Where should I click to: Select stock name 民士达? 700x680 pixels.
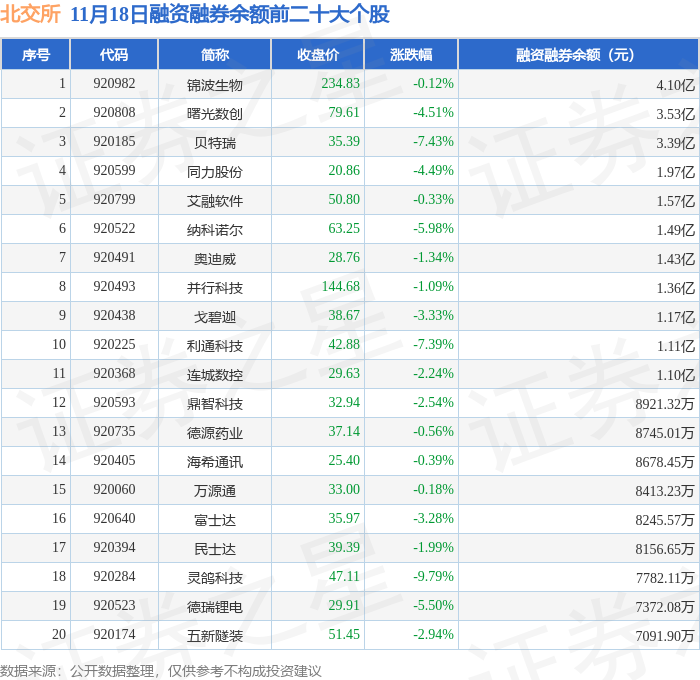click(215, 549)
